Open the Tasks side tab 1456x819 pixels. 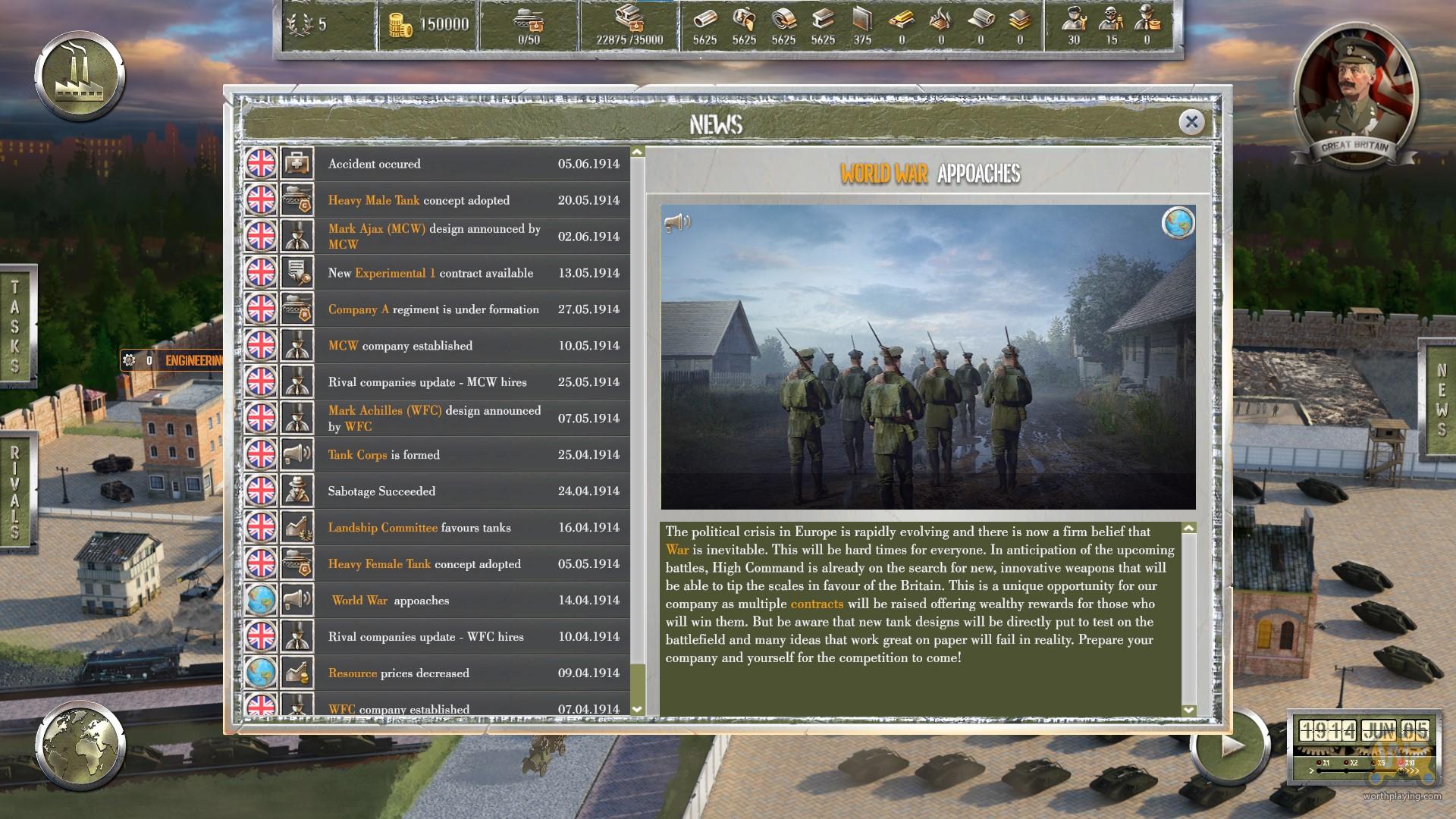tap(15, 326)
